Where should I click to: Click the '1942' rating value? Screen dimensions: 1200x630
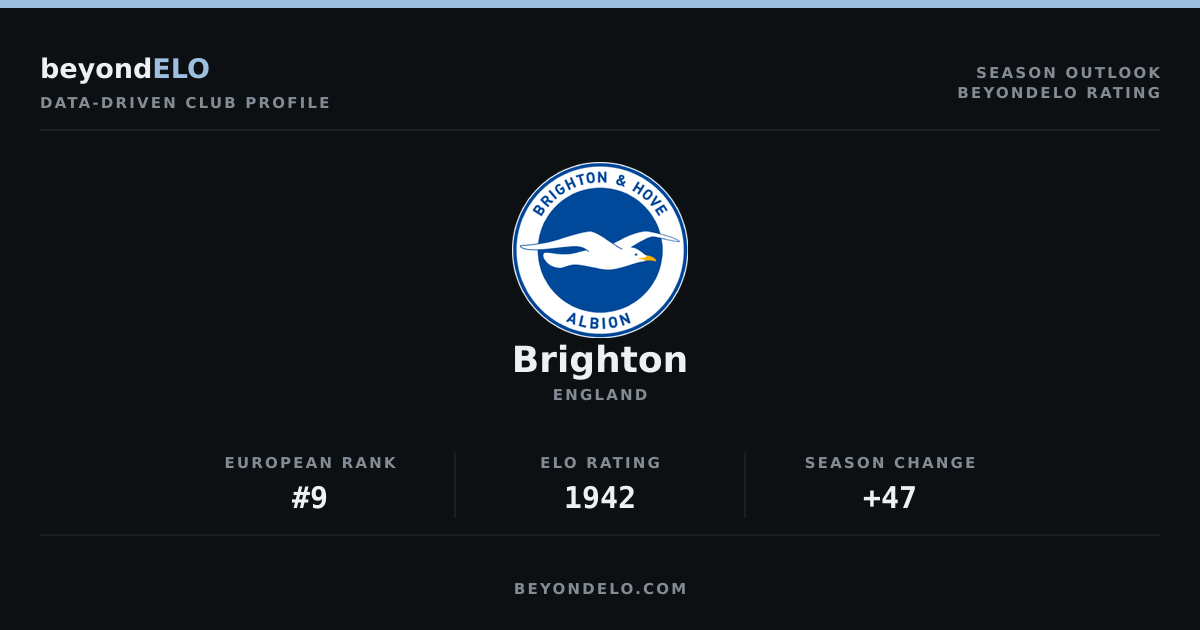(600, 498)
